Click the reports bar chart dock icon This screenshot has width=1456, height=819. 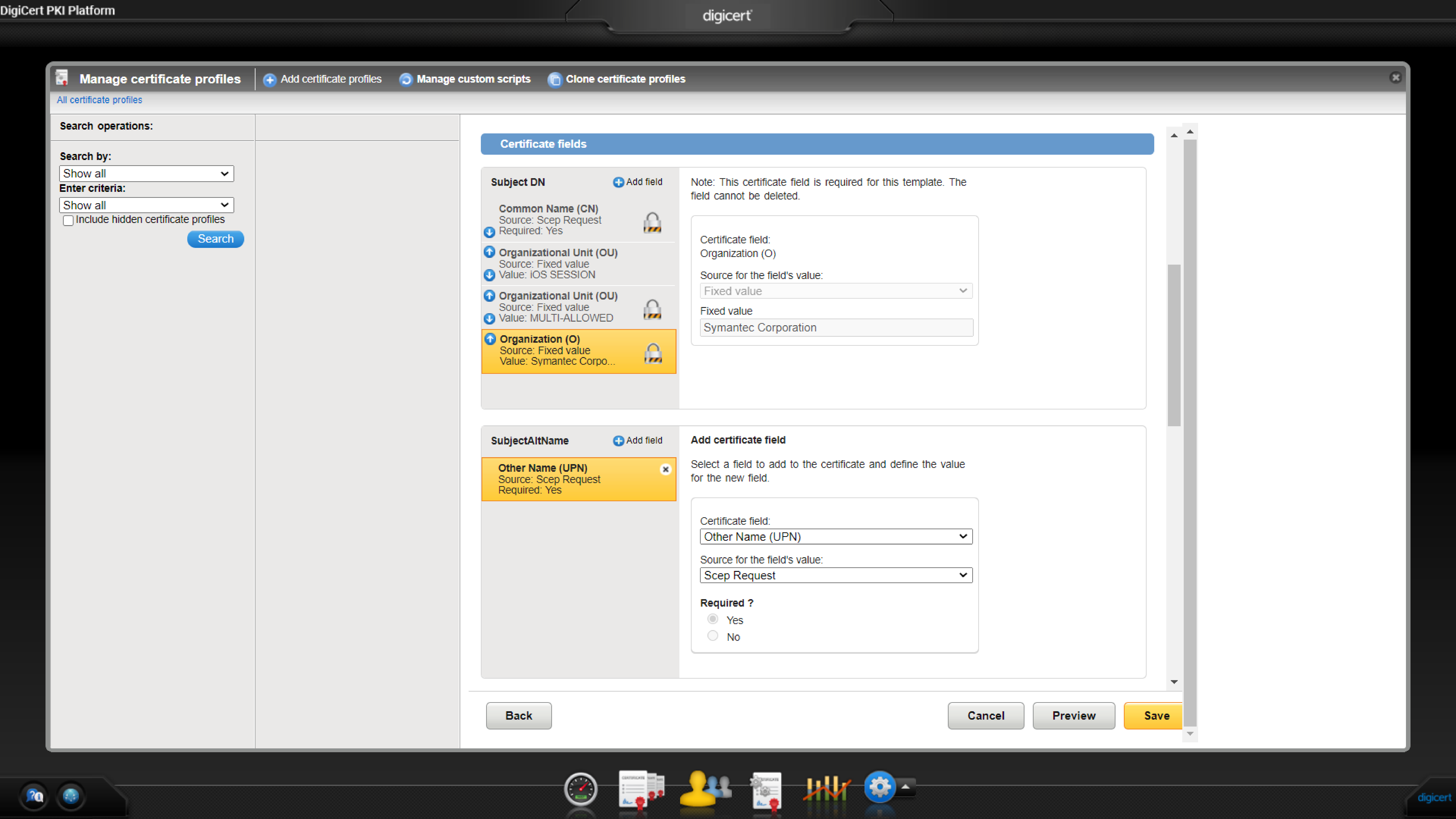pyautogui.click(x=826, y=788)
